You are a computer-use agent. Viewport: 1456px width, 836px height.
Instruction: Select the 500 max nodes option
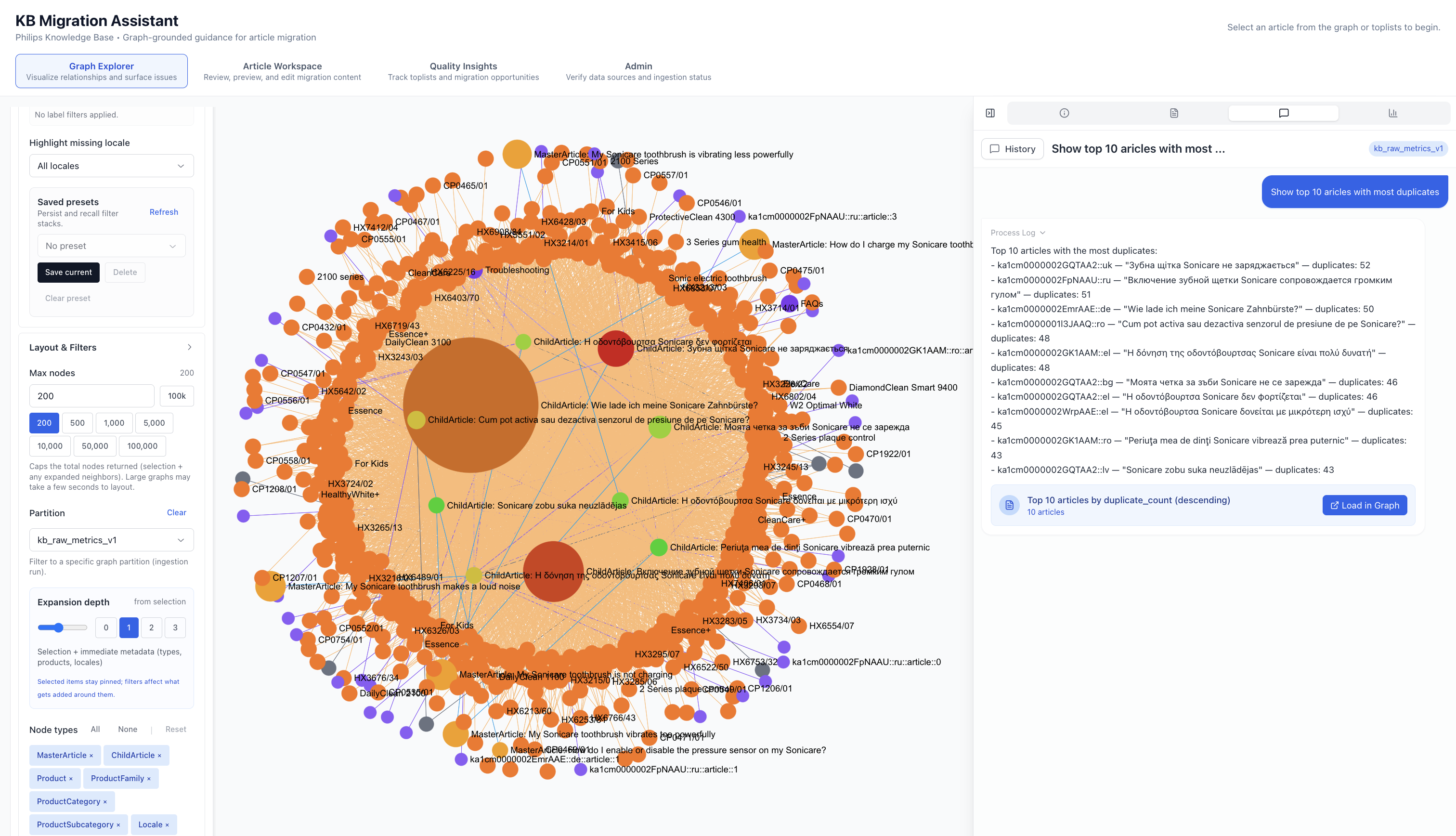[x=77, y=423]
